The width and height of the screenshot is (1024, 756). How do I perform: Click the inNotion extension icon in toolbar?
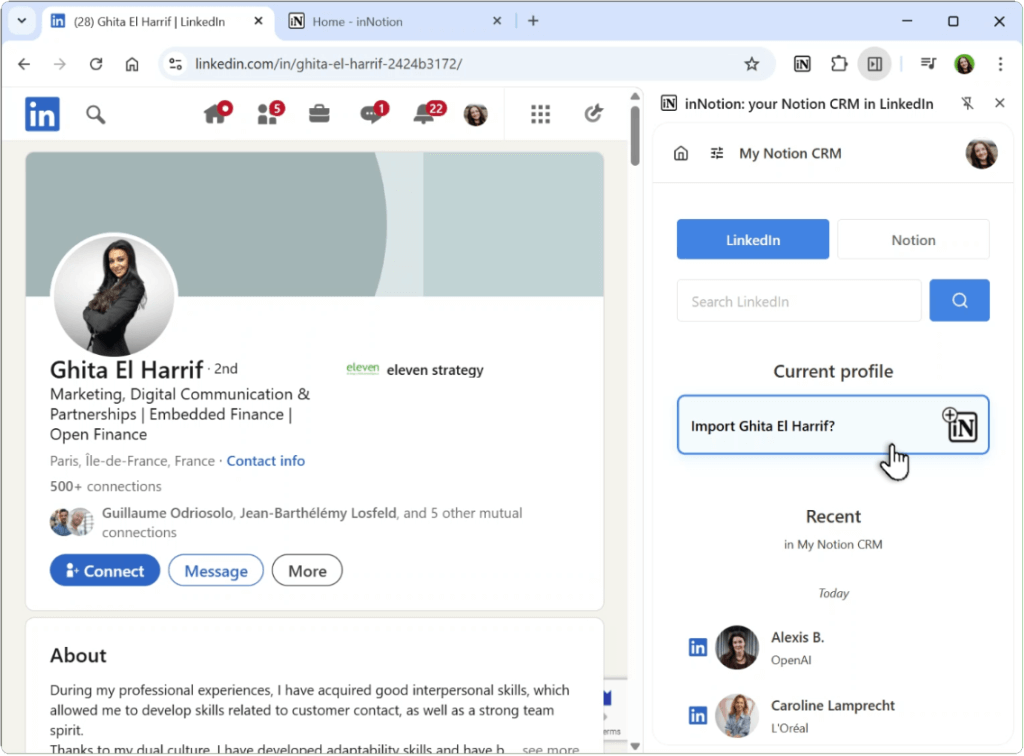pyautogui.click(x=802, y=64)
